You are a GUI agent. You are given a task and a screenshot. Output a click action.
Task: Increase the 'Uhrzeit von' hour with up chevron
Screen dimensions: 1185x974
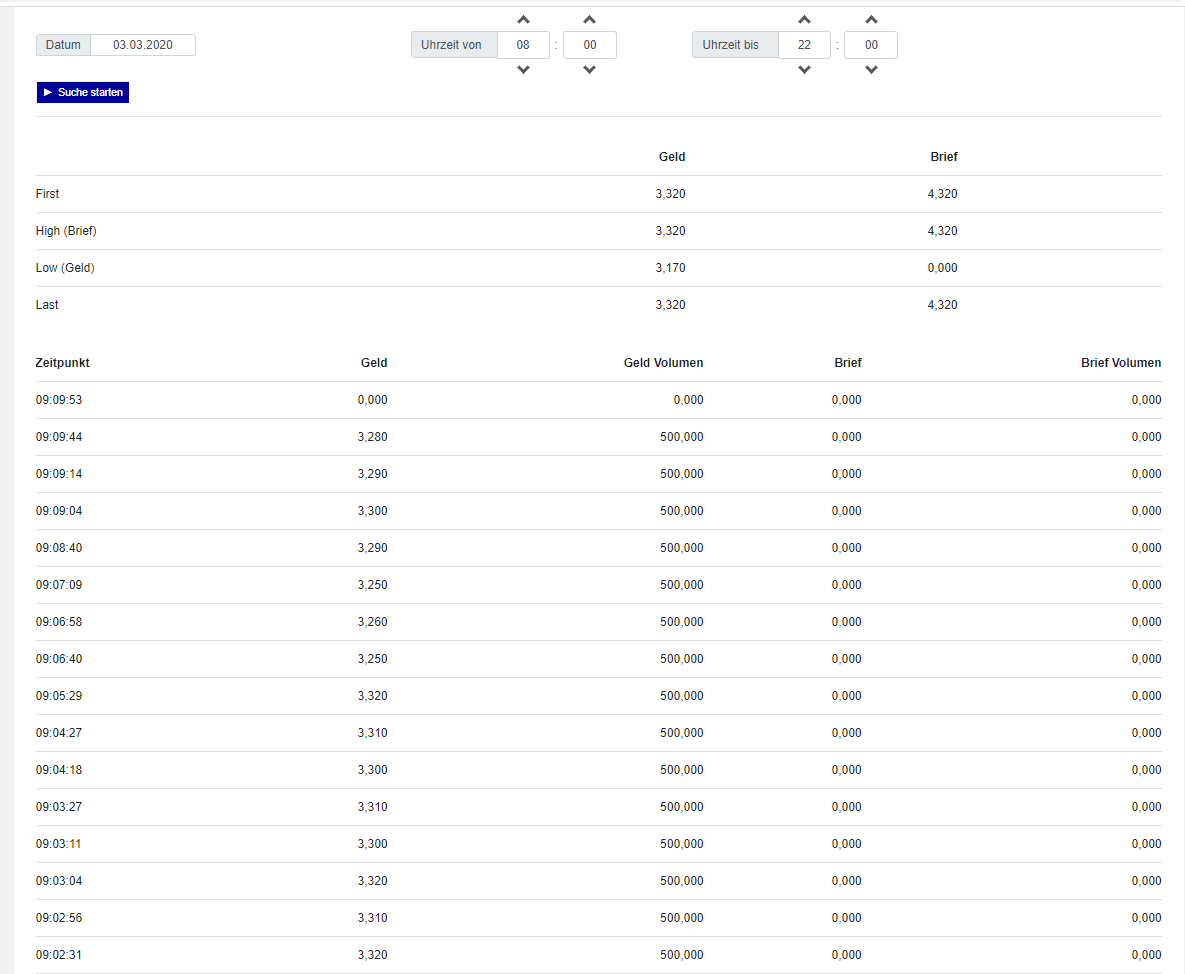click(x=523, y=20)
